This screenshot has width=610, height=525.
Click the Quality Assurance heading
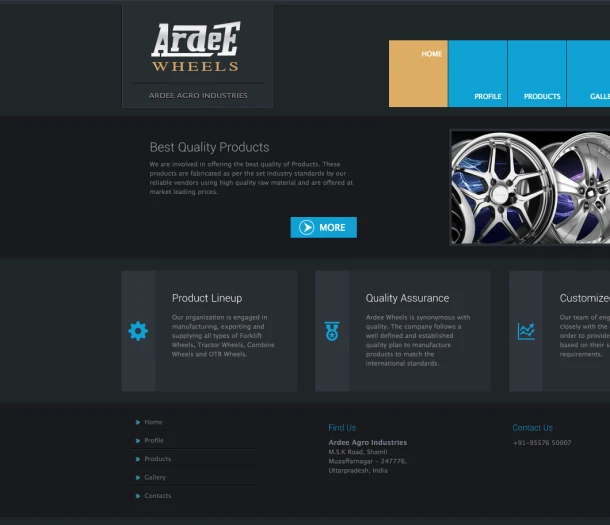(407, 298)
